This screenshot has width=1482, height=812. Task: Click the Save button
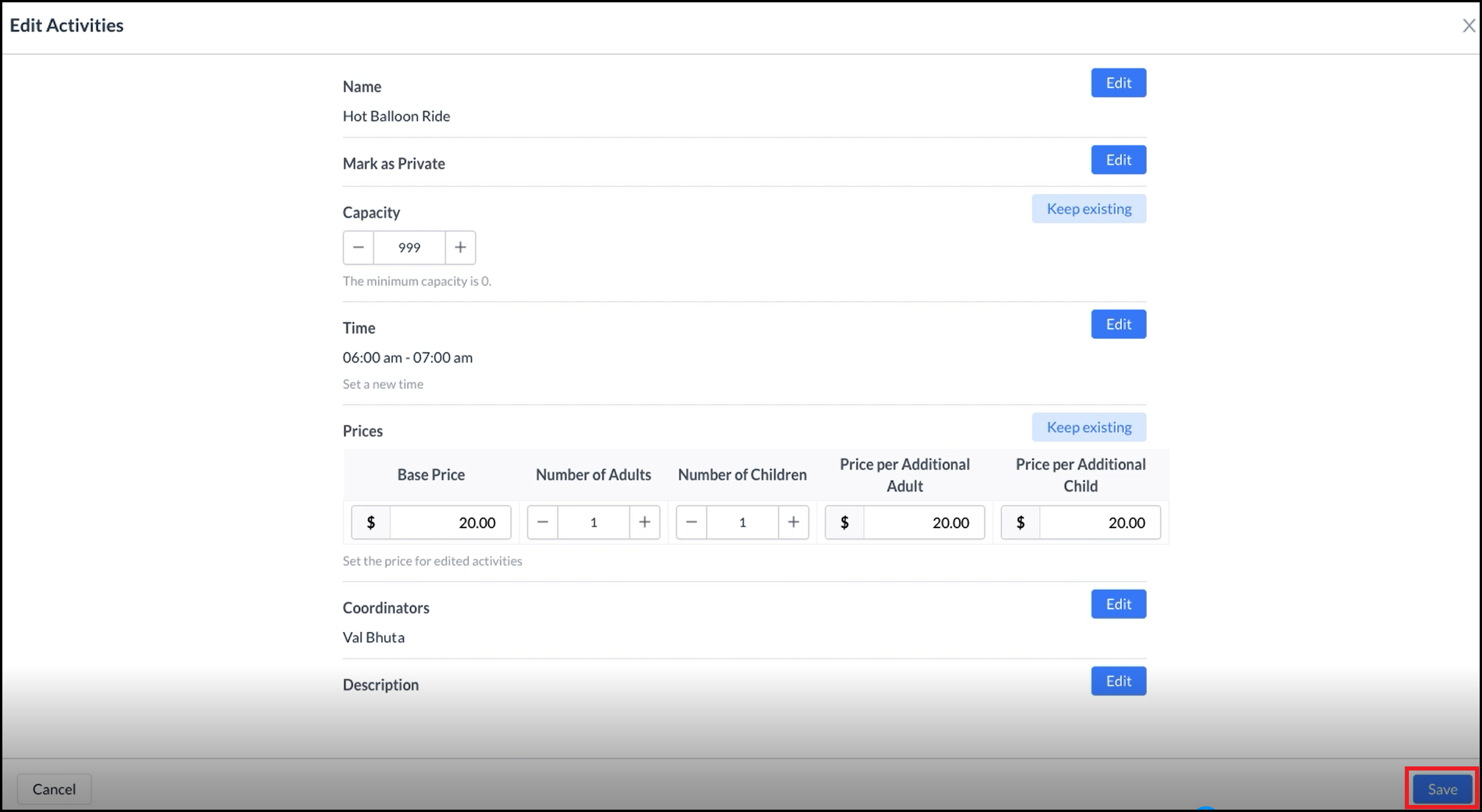click(1442, 789)
